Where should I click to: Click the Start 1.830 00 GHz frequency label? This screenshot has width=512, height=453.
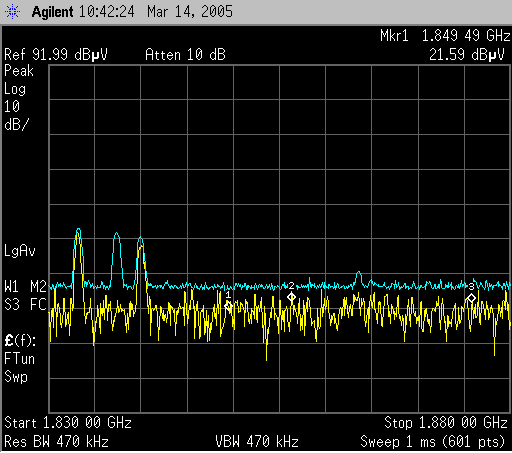[68, 423]
